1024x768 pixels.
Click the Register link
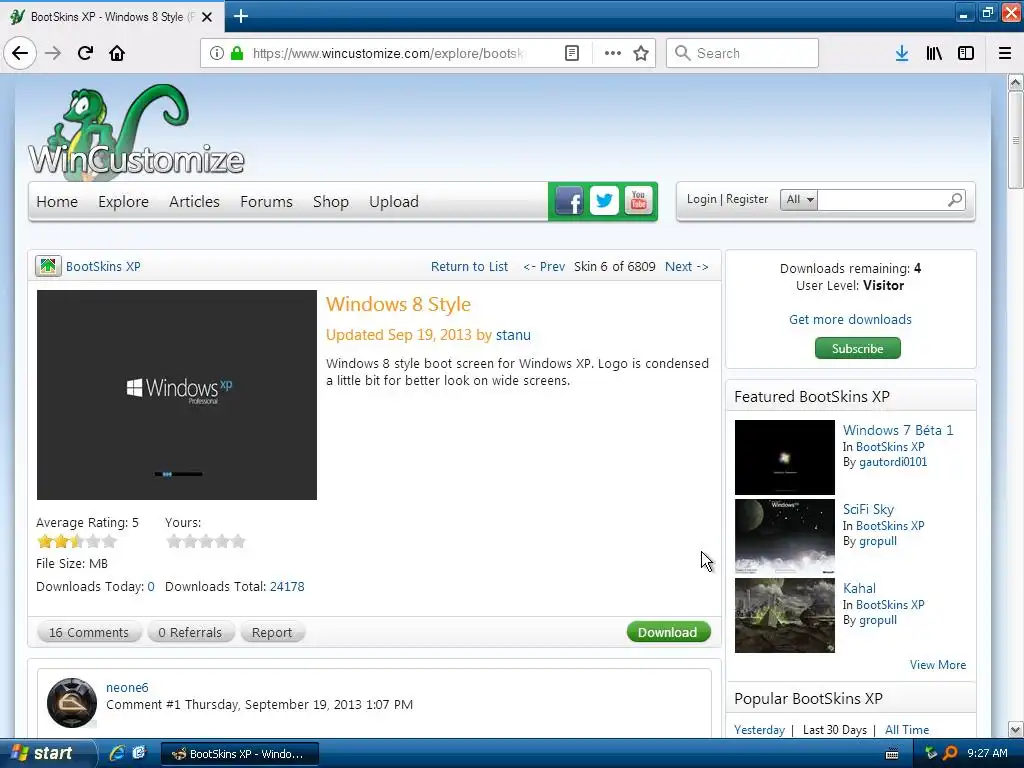pyautogui.click(x=747, y=199)
